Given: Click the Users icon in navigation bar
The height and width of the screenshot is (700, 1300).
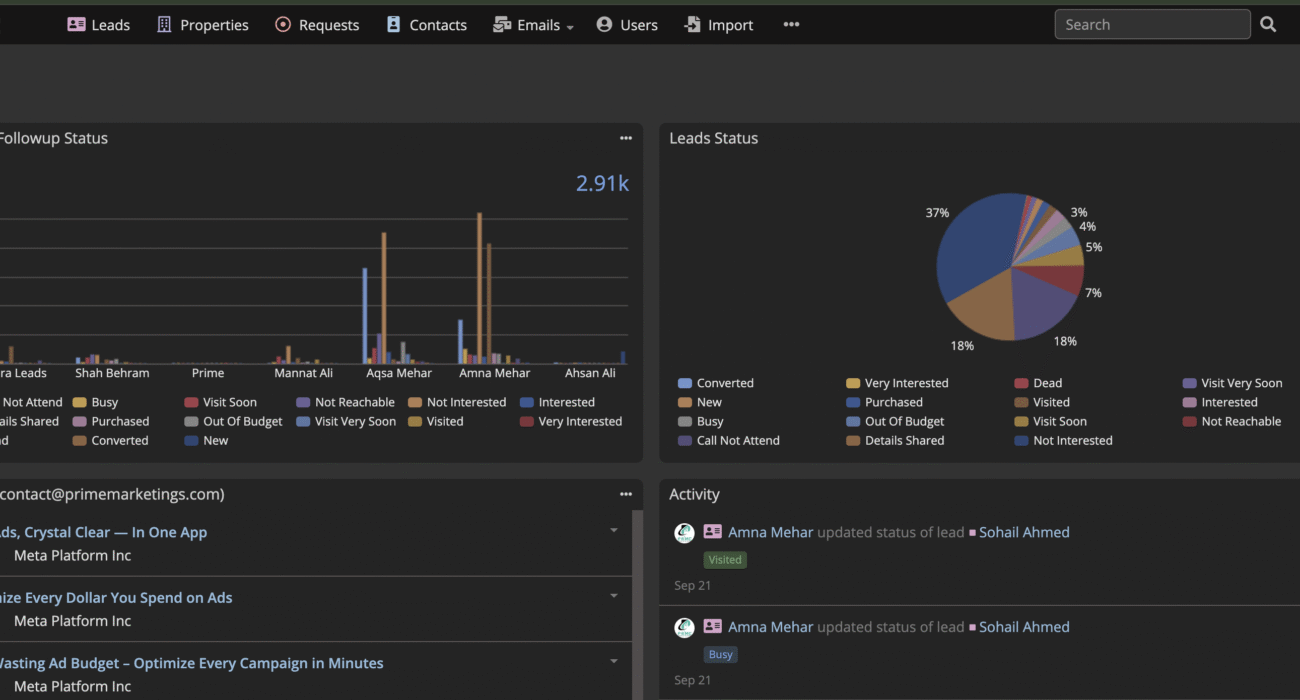Looking at the screenshot, I should pos(604,25).
